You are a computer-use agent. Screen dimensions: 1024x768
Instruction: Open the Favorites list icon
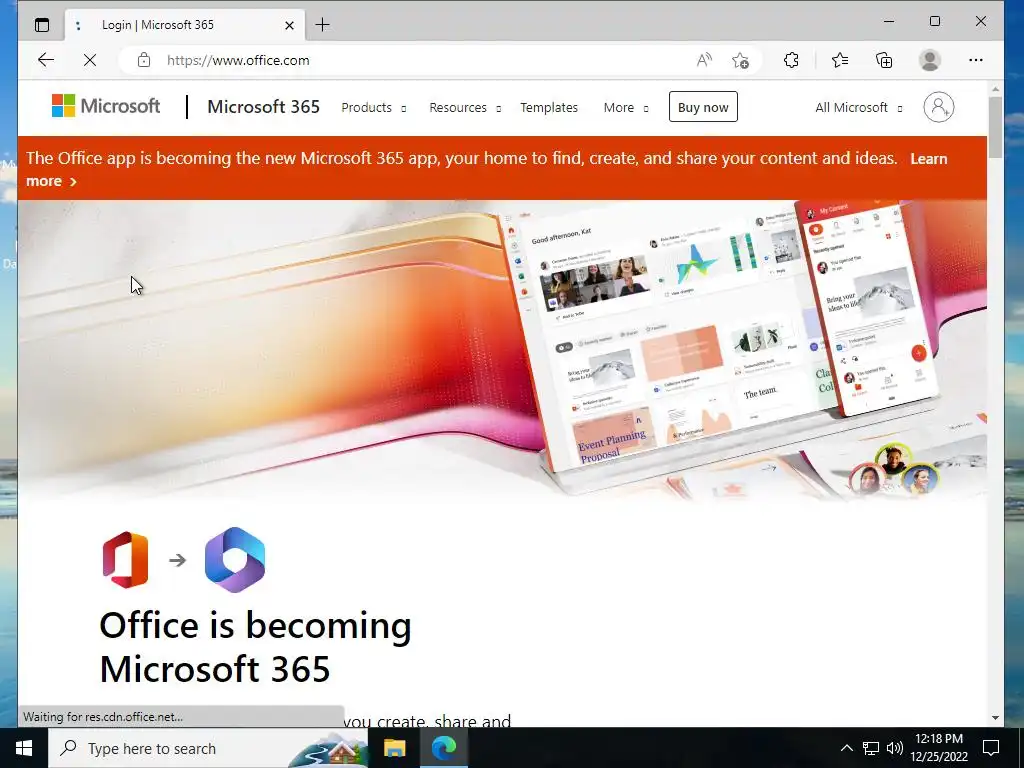click(840, 60)
